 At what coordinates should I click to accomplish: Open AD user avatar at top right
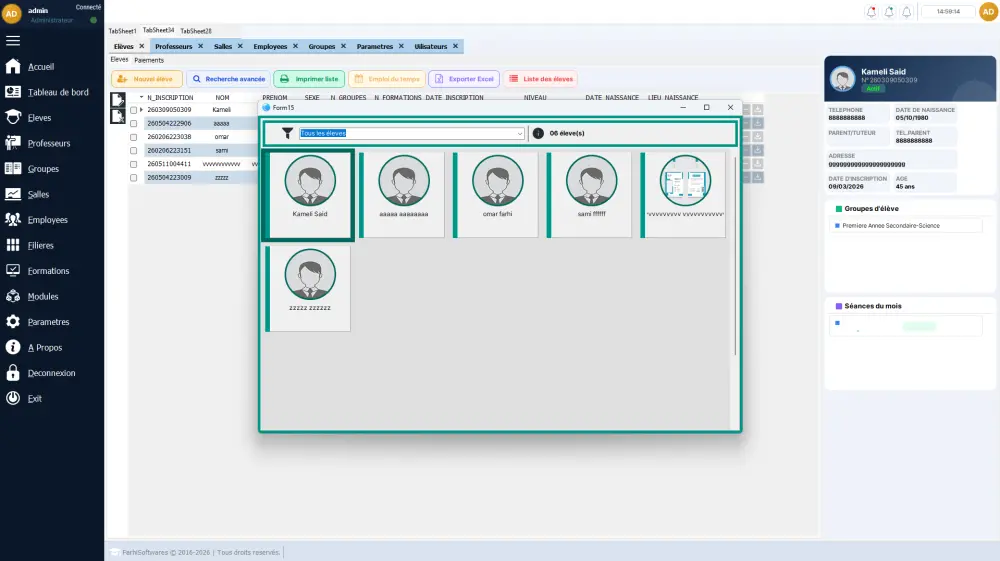coord(989,11)
